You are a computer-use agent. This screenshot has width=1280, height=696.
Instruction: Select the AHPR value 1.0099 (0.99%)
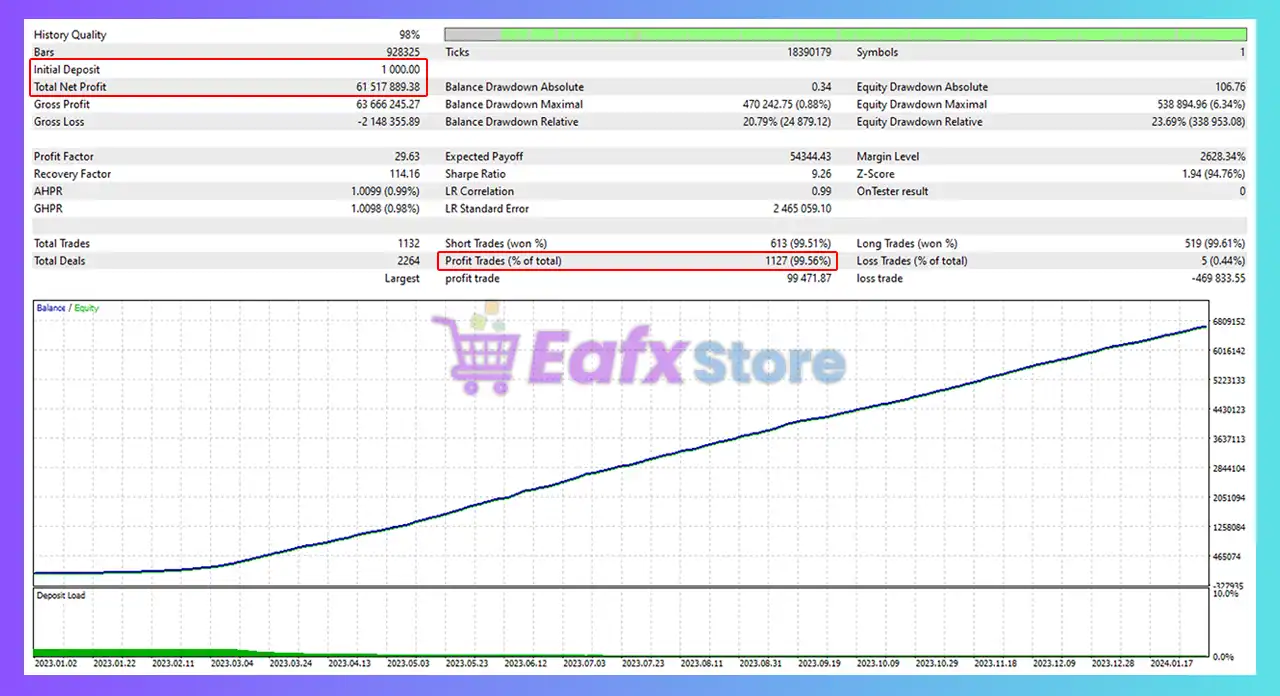pyautogui.click(x=386, y=191)
